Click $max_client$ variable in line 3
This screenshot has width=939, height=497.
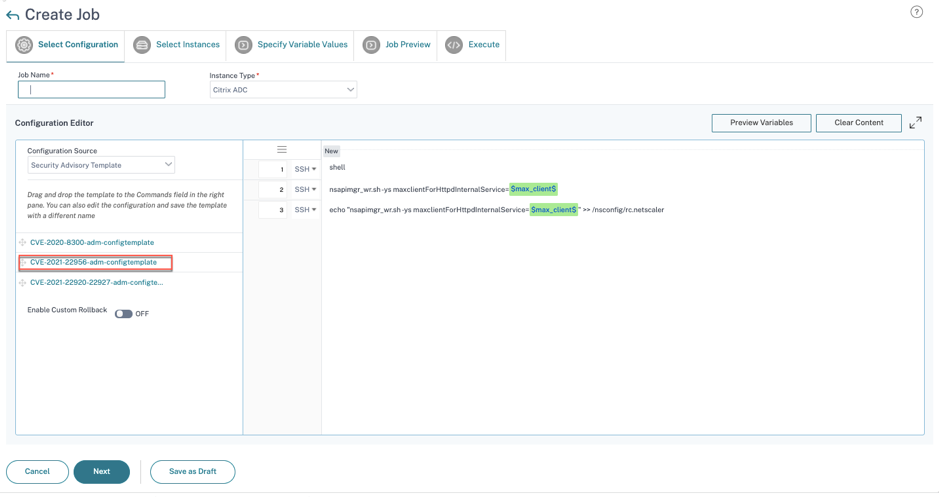tap(554, 210)
